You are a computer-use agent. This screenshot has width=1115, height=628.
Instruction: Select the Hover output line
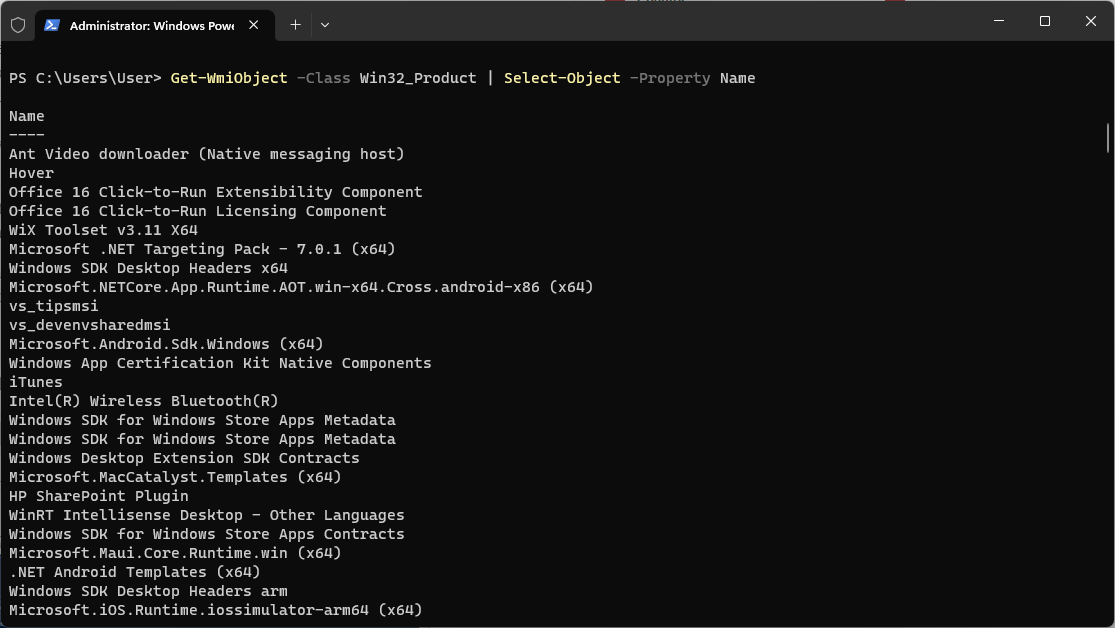tap(31, 174)
